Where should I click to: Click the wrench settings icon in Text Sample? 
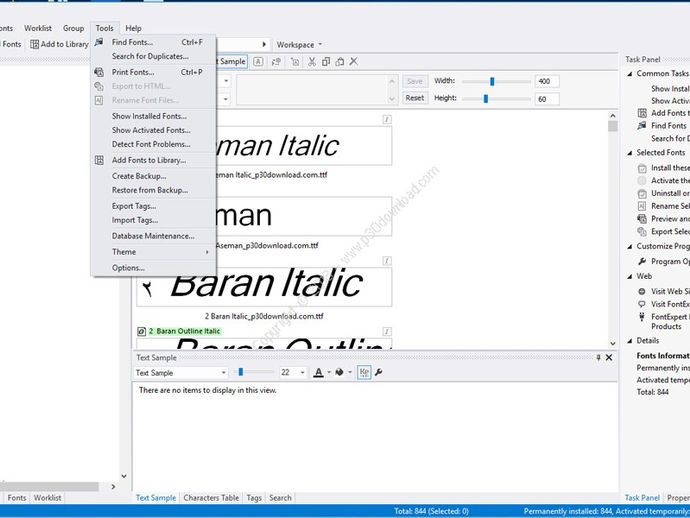click(x=378, y=372)
